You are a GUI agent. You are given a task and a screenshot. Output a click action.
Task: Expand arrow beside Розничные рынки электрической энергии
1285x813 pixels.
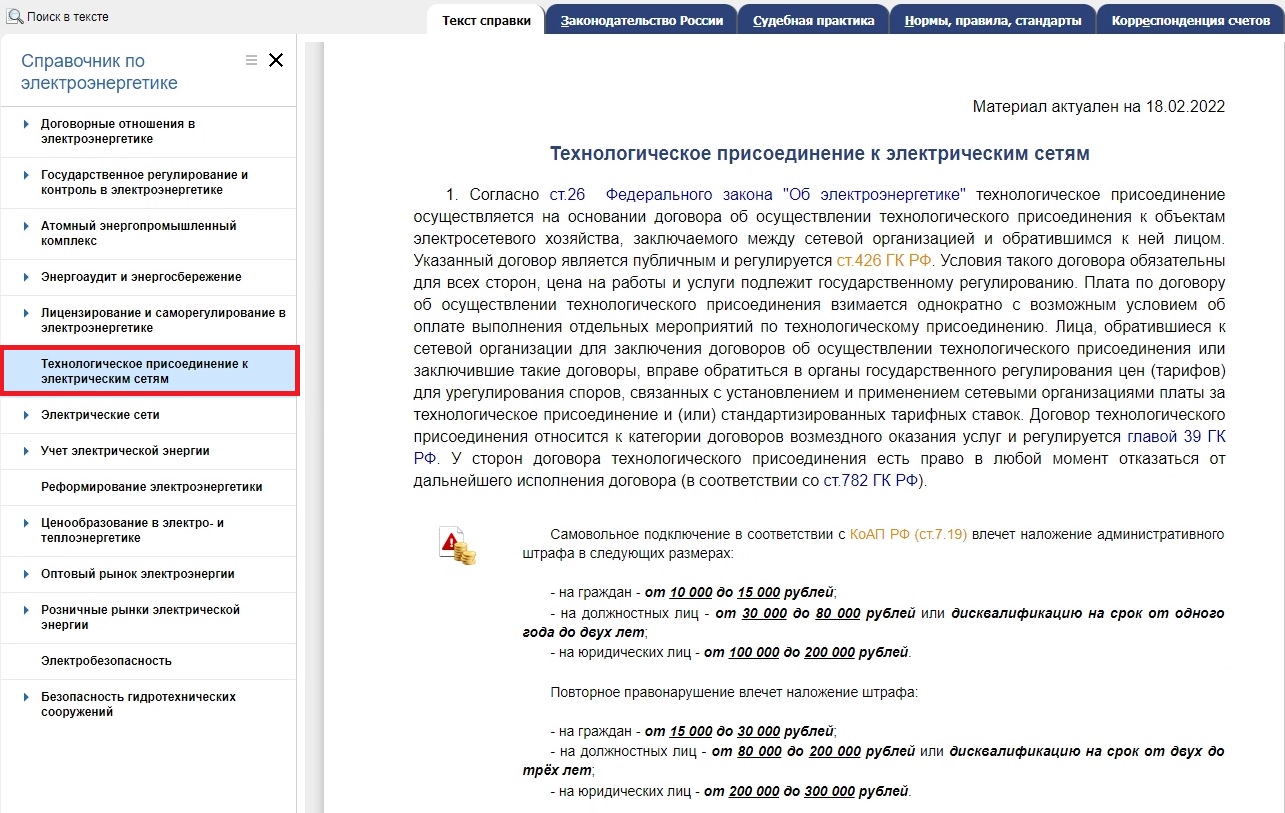[26, 610]
